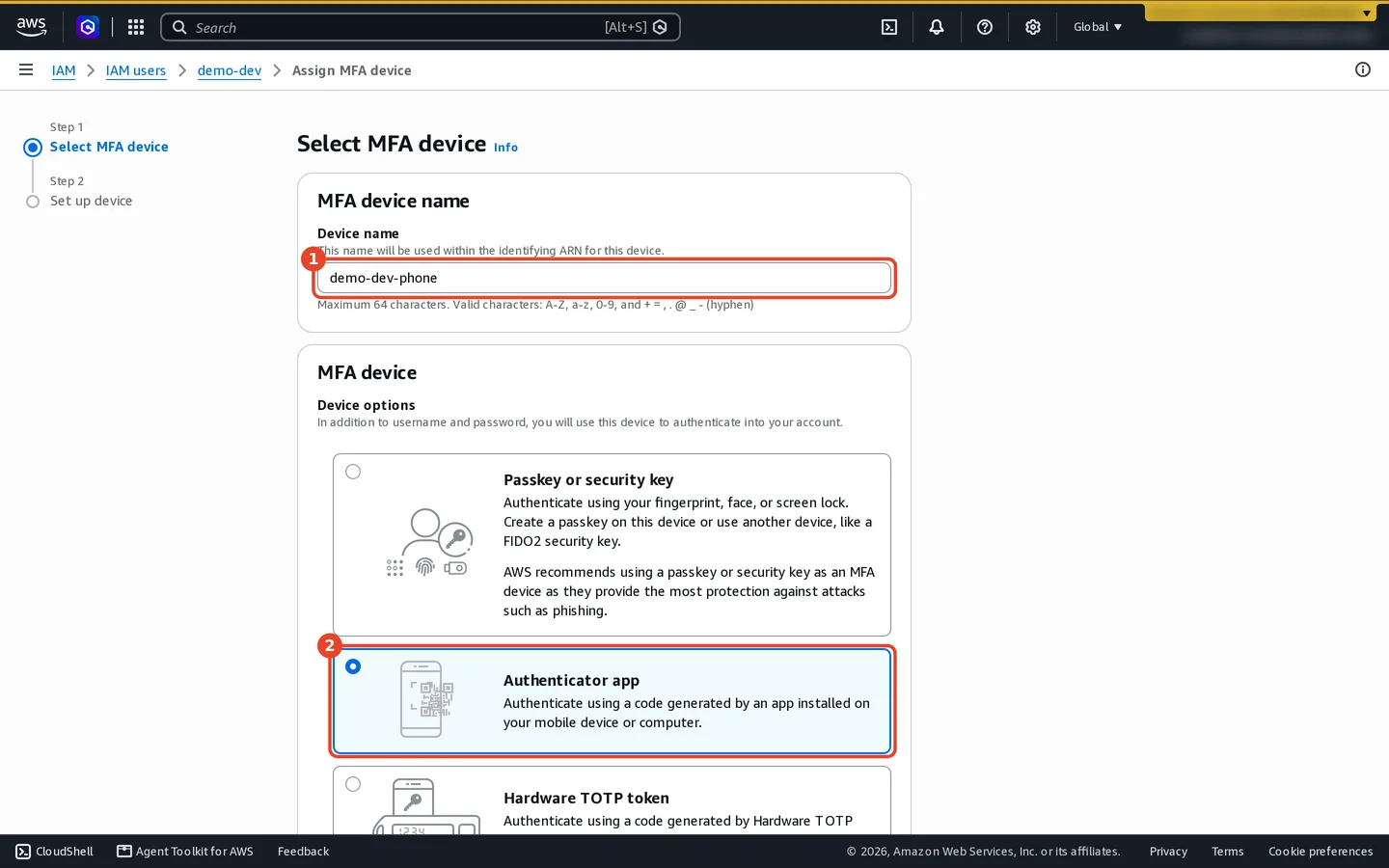Go to IAM breadcrumb link
The height and width of the screenshot is (868, 1389).
(64, 70)
